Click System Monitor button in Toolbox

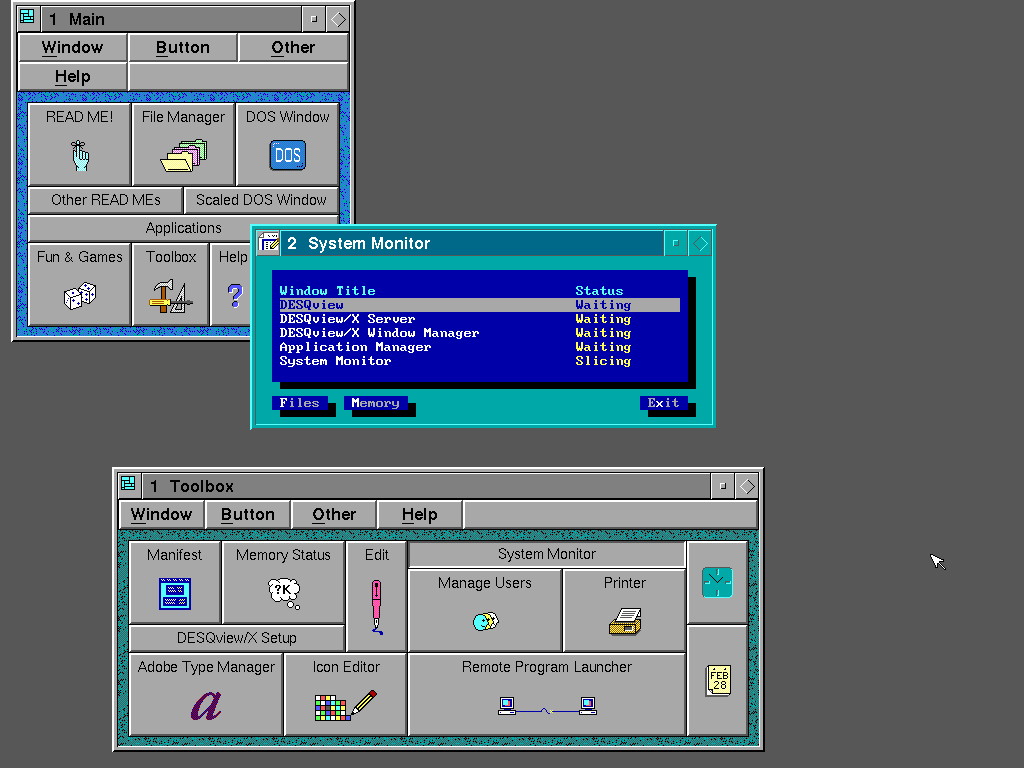tap(547, 554)
